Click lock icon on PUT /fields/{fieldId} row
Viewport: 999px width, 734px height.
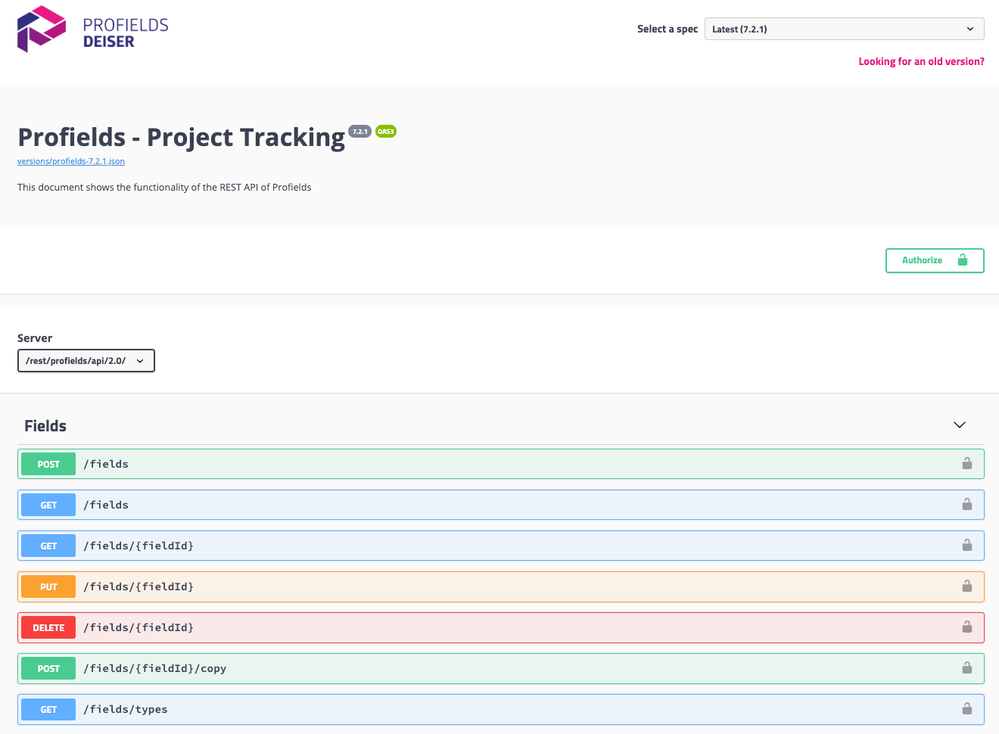(967, 586)
